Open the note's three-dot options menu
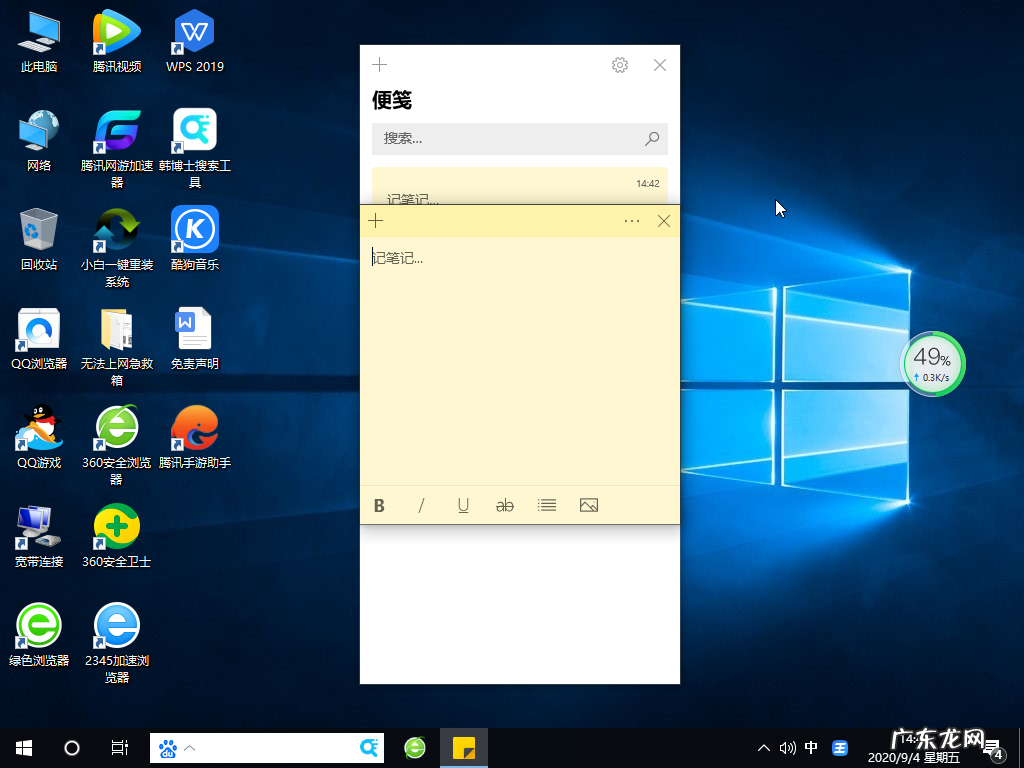 [631, 220]
